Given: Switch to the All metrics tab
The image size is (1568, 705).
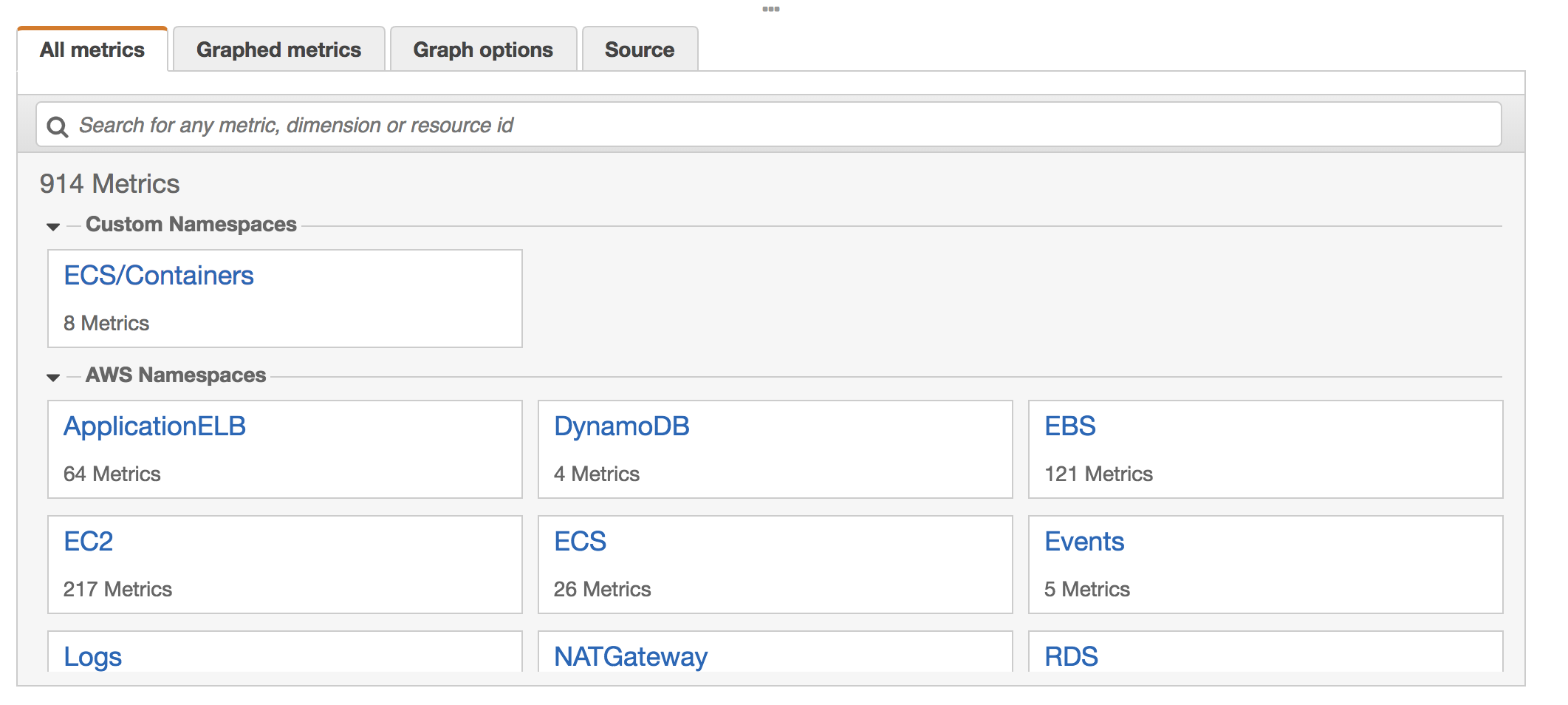Looking at the screenshot, I should [x=92, y=50].
